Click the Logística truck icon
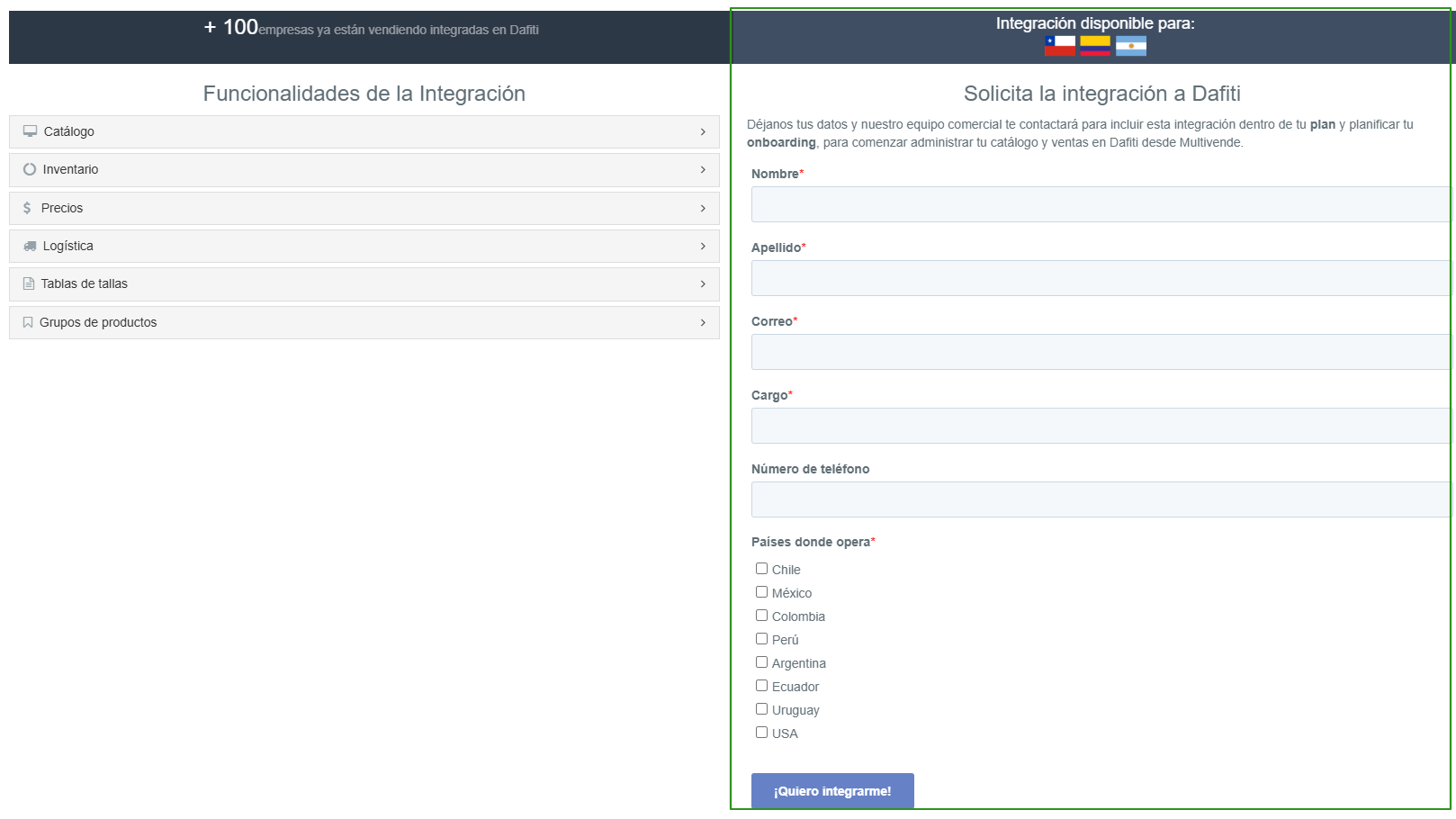 click(x=30, y=246)
